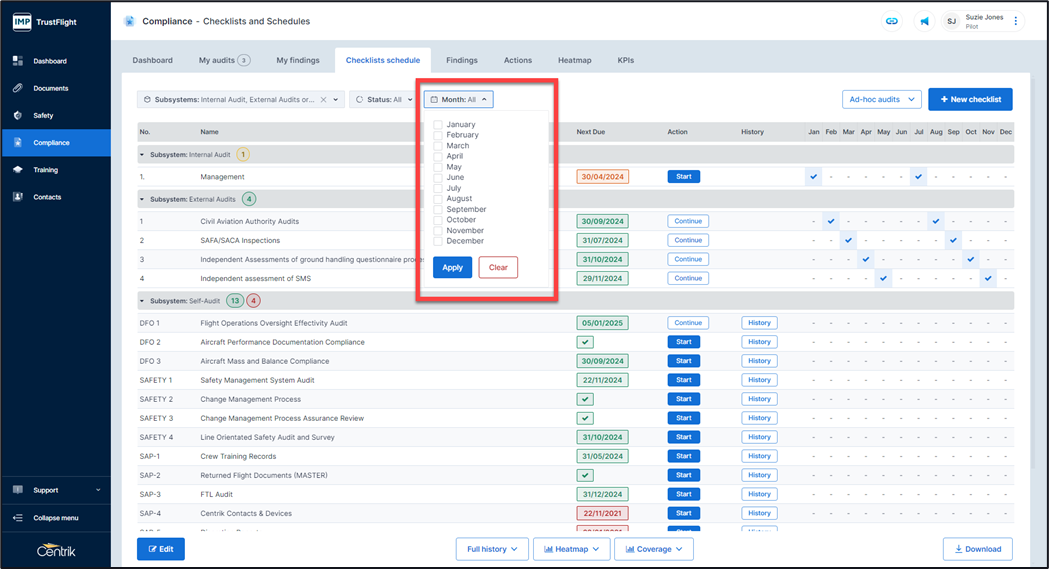Remove the Subsystems filter with X
The image size is (1049, 569).
click(323, 100)
